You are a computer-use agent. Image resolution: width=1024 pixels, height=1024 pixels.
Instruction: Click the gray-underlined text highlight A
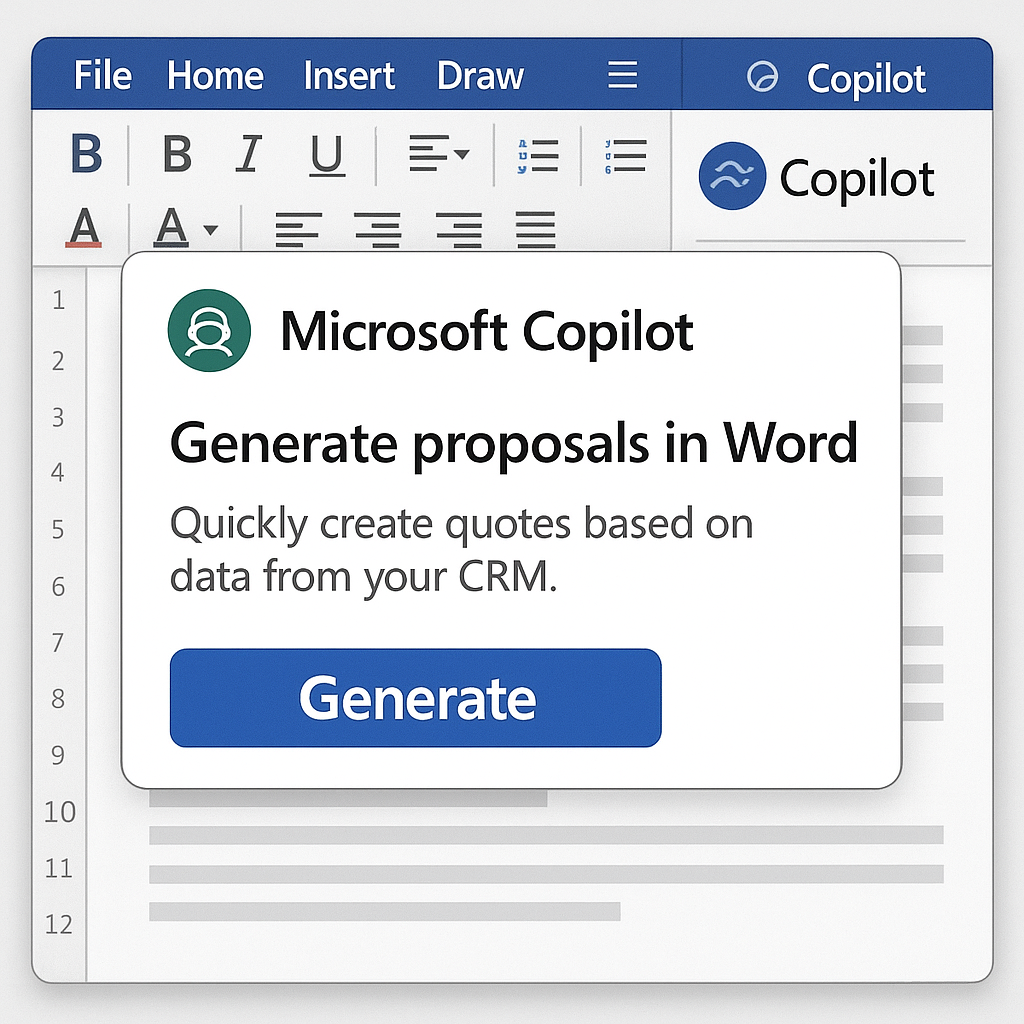tap(171, 227)
